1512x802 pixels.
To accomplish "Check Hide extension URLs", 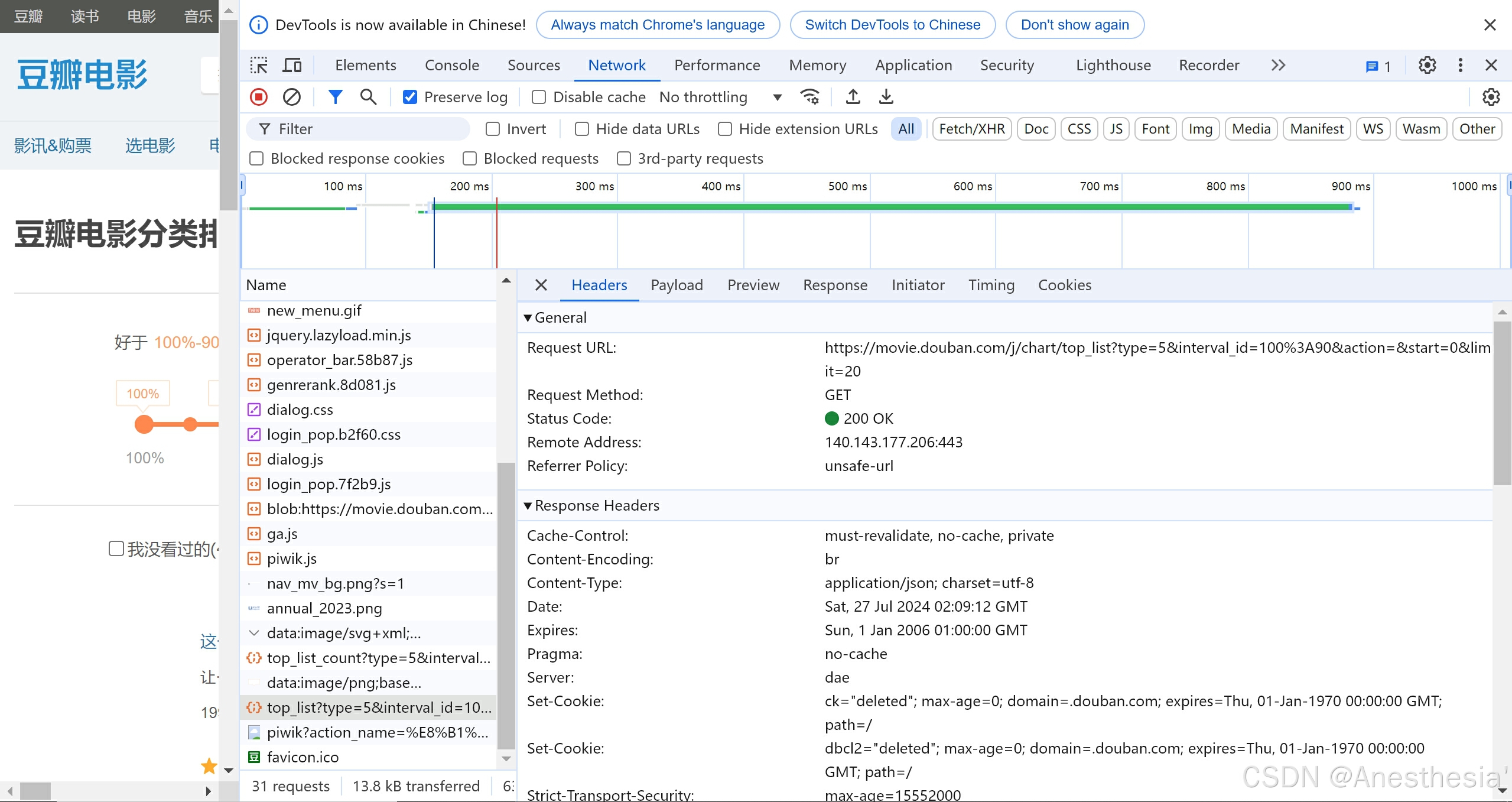I will click(x=725, y=129).
